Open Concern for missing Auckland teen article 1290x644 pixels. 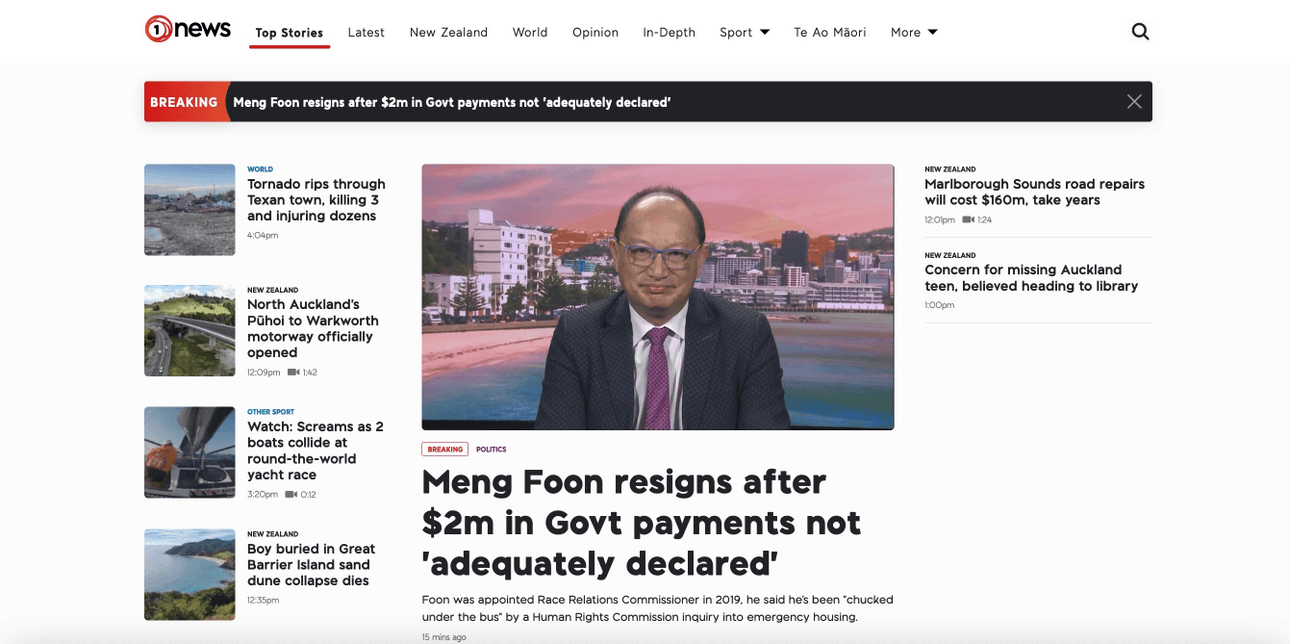pyautogui.click(x=1031, y=278)
